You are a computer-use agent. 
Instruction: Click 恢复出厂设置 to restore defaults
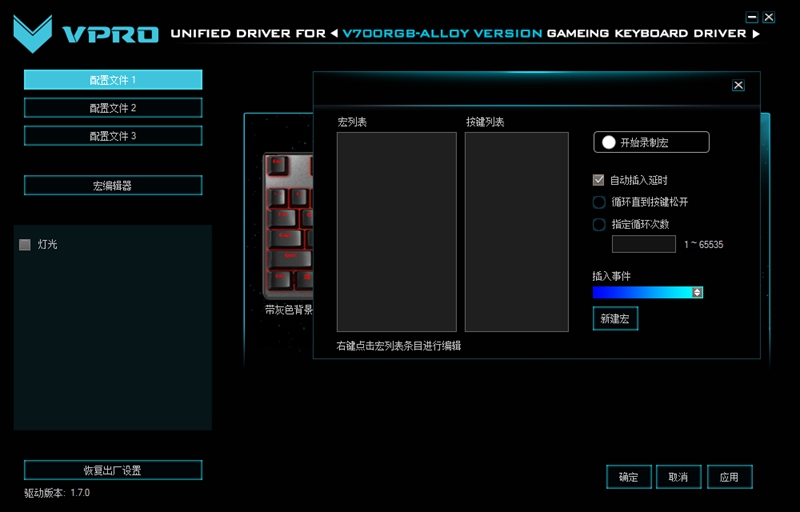point(113,470)
